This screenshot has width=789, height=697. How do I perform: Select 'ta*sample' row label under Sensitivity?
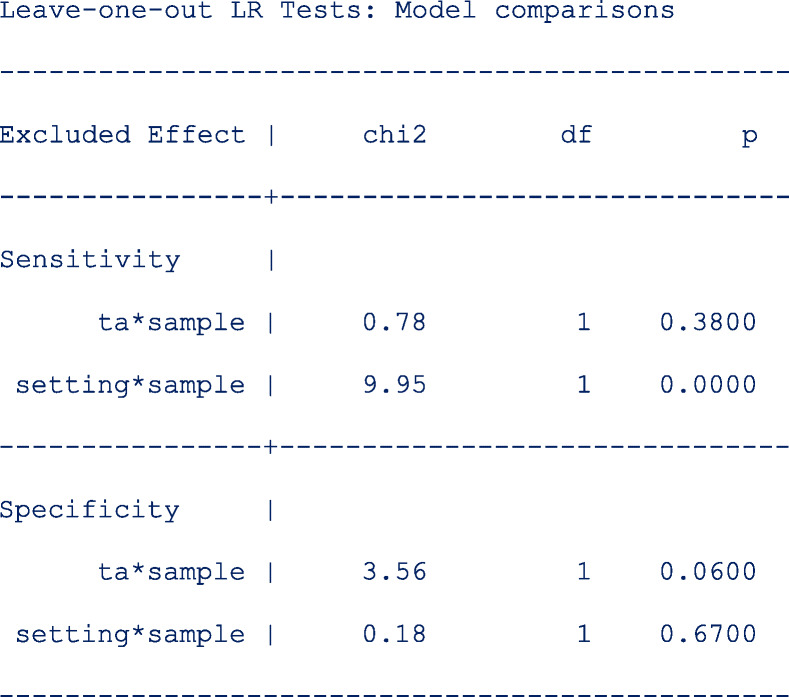171,322
